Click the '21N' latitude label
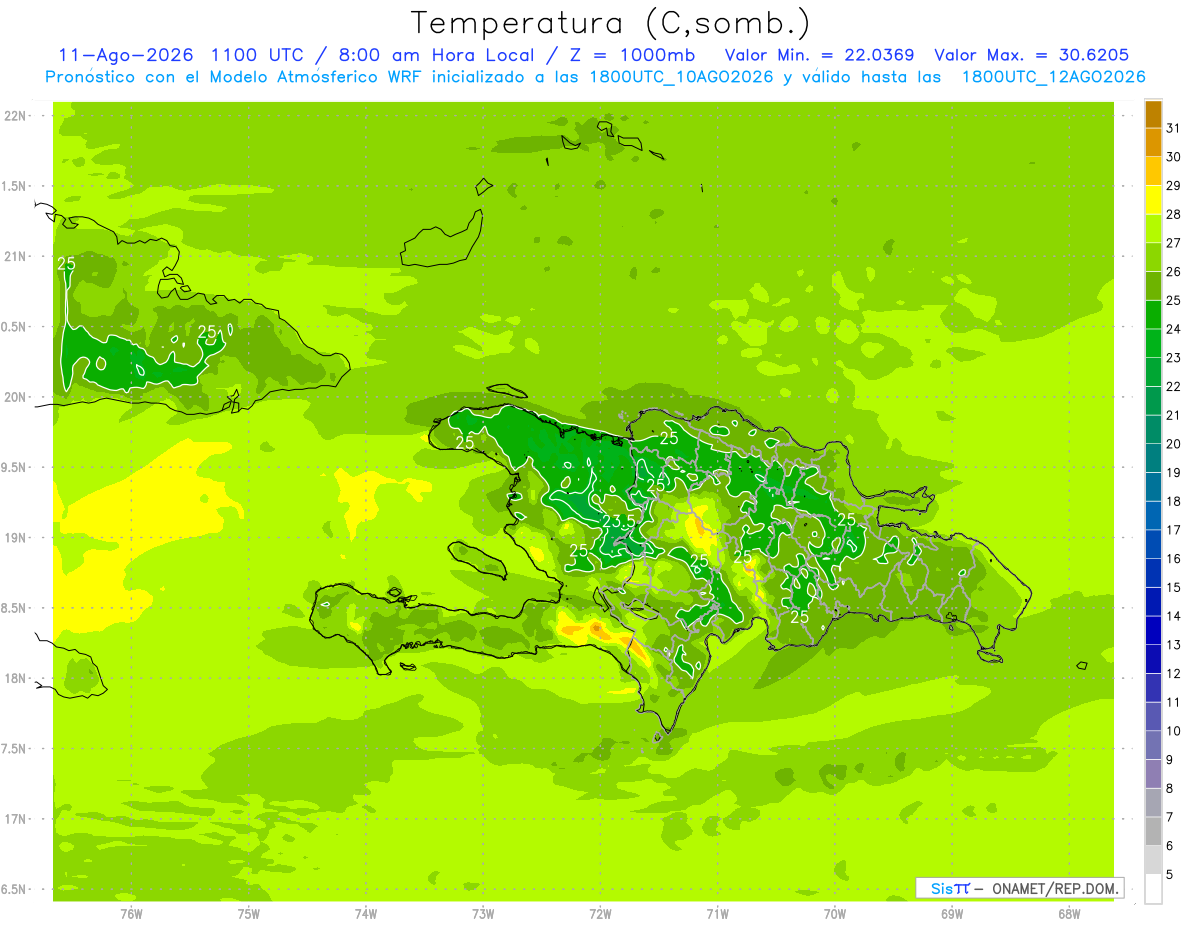The height and width of the screenshot is (927, 1200). (15, 257)
